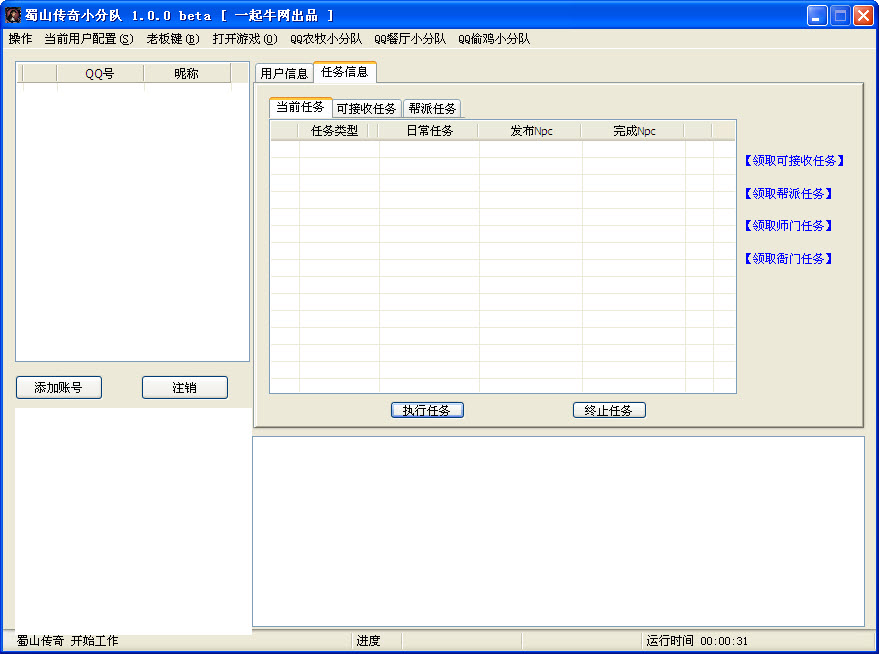
Task: Open the 老板键(B) menu
Action: click(173, 39)
